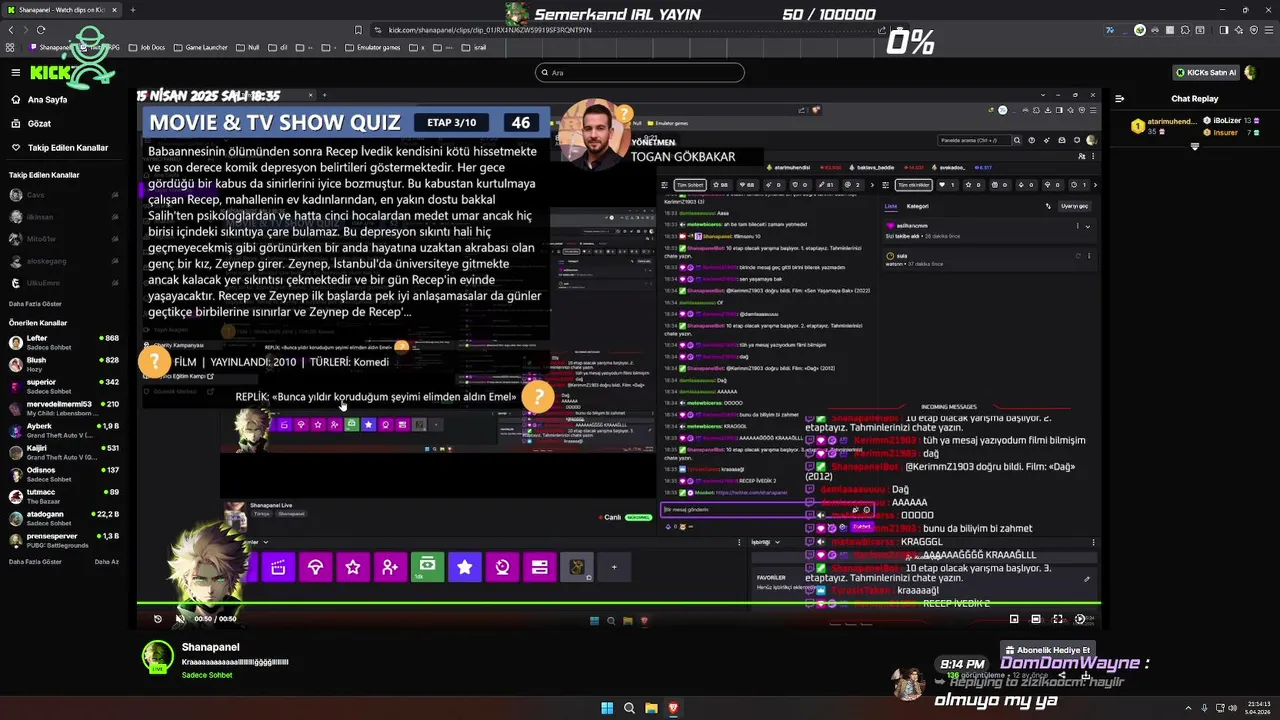Open recommended channel Kaijiri
1280x720 pixels.
tap(64, 452)
